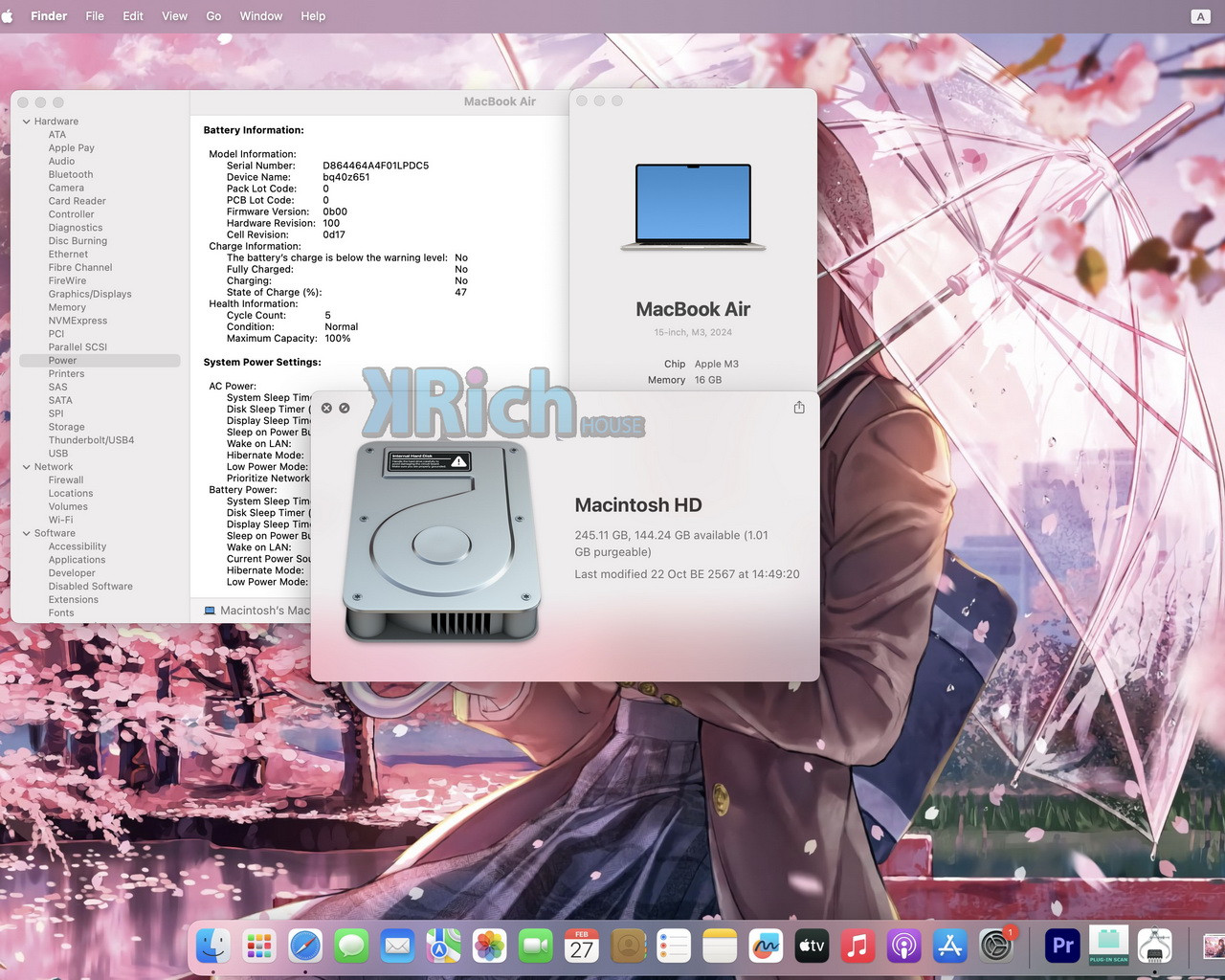
Task: Open FaceTime in the dock
Action: [536, 947]
